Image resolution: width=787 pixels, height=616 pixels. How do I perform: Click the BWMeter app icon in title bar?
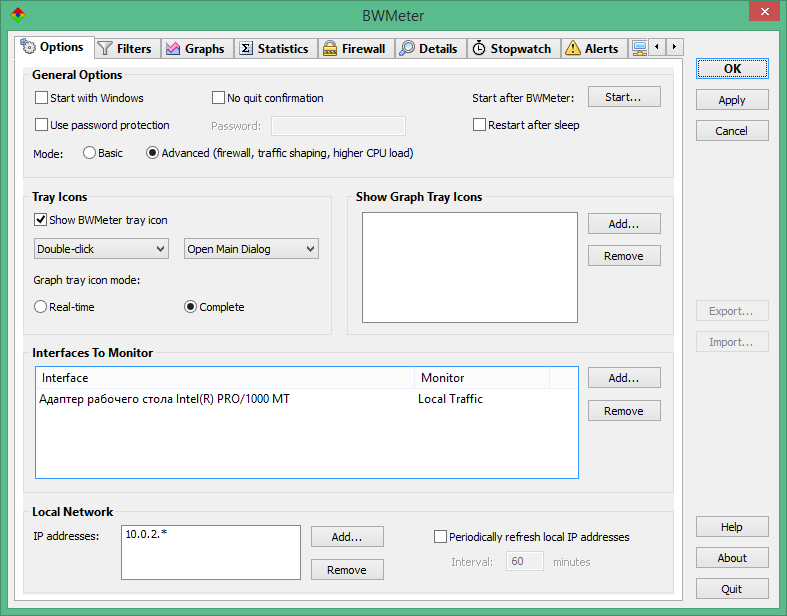click(18, 15)
